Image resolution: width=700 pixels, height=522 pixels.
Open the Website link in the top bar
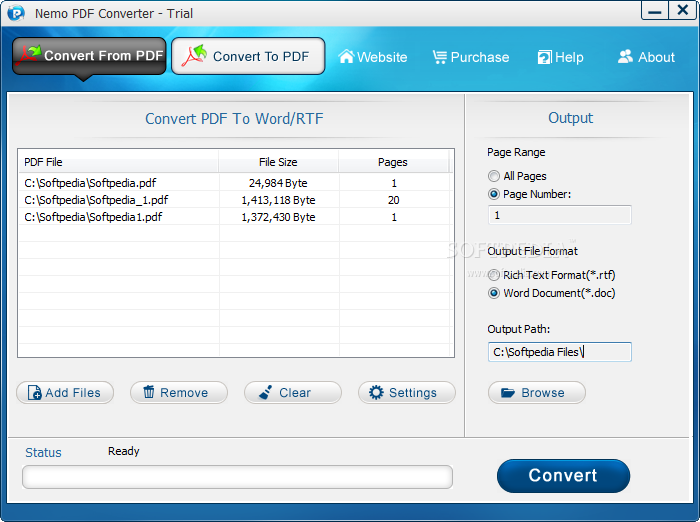click(x=373, y=57)
